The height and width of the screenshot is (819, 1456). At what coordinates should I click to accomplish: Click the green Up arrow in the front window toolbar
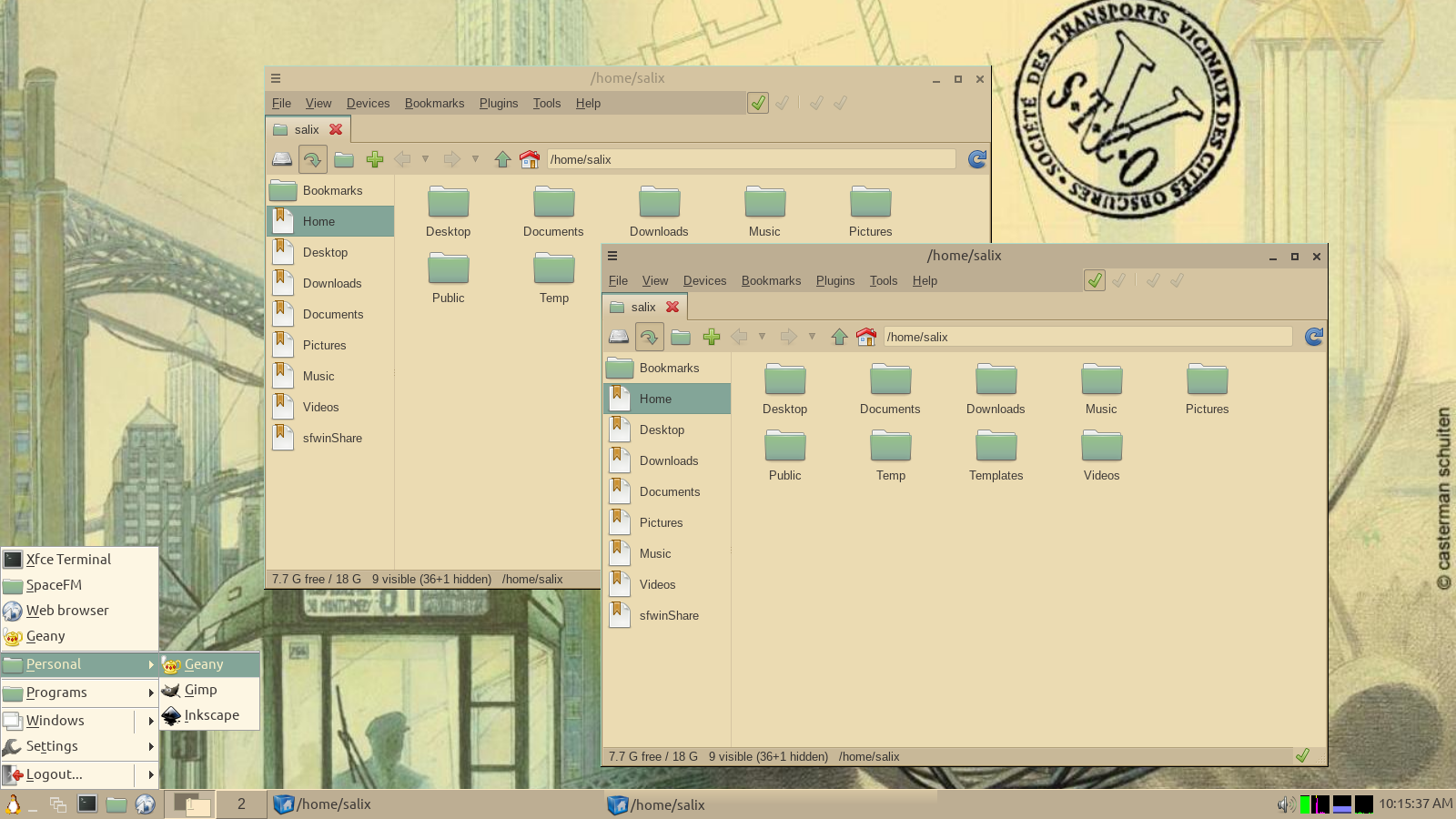coord(839,337)
